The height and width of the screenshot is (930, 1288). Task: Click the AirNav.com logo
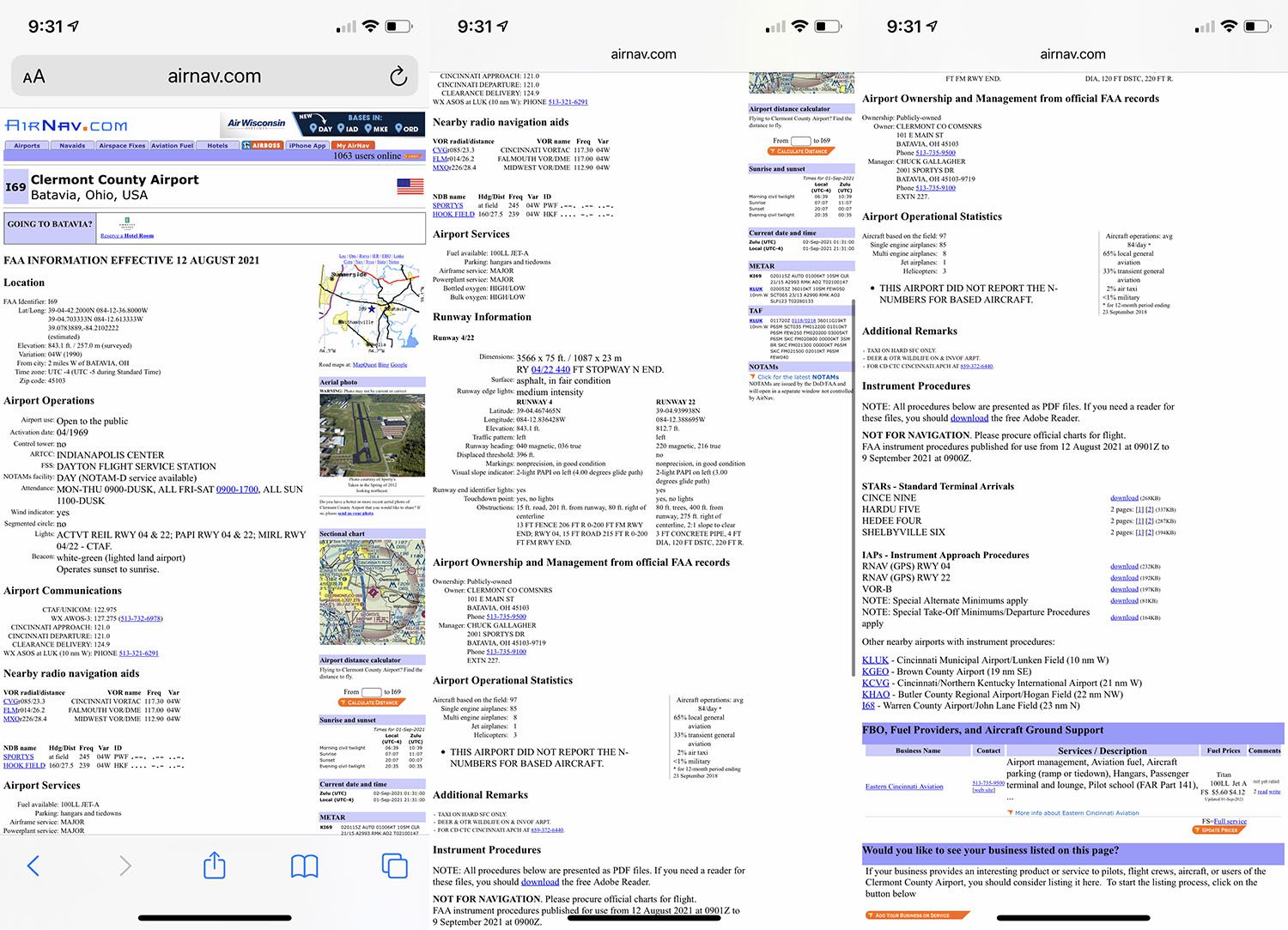pos(66,125)
